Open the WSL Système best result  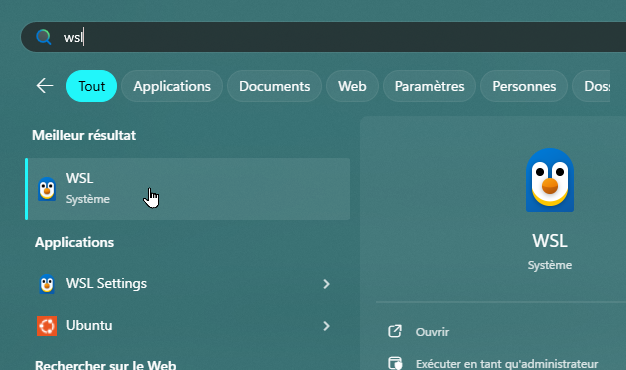point(188,189)
